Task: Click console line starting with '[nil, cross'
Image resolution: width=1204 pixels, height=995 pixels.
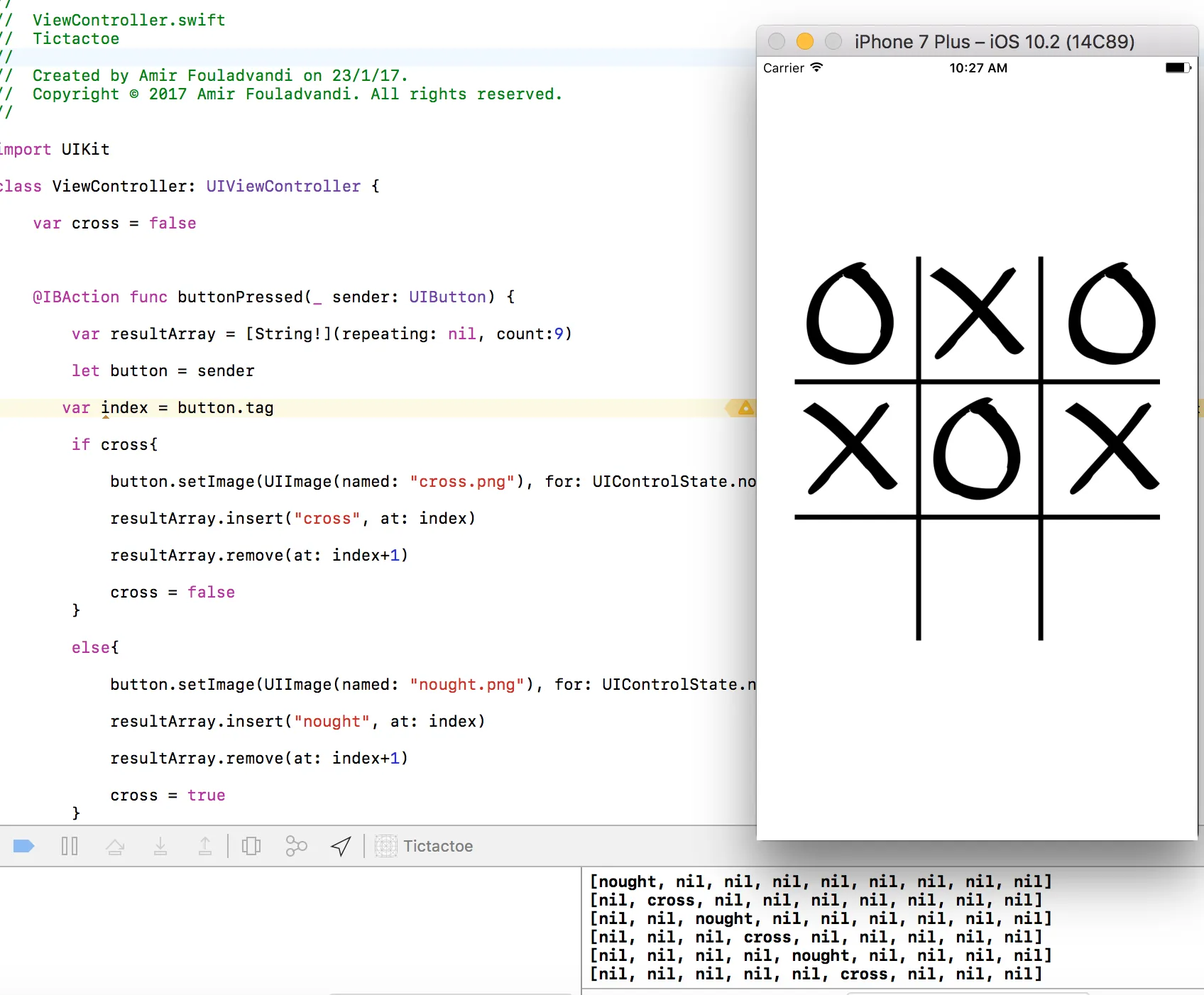Action: click(x=816, y=900)
